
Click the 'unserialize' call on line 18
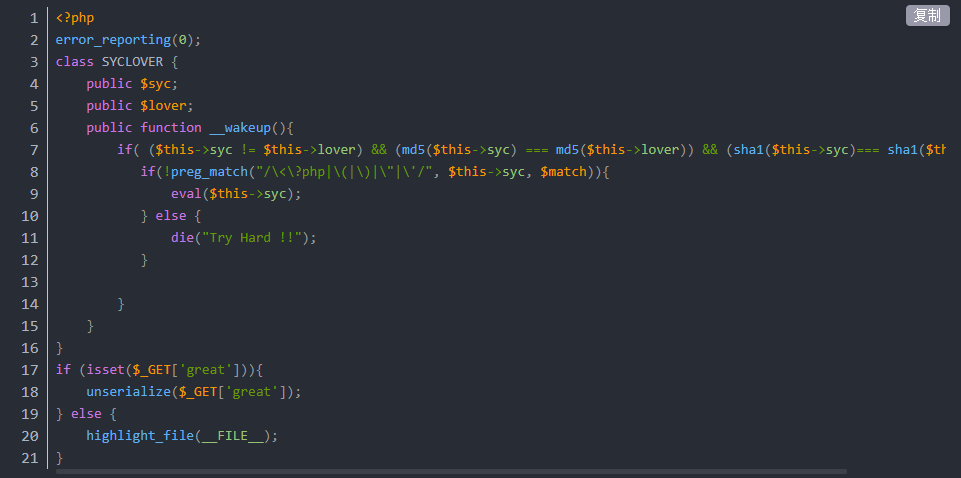(x=129, y=393)
